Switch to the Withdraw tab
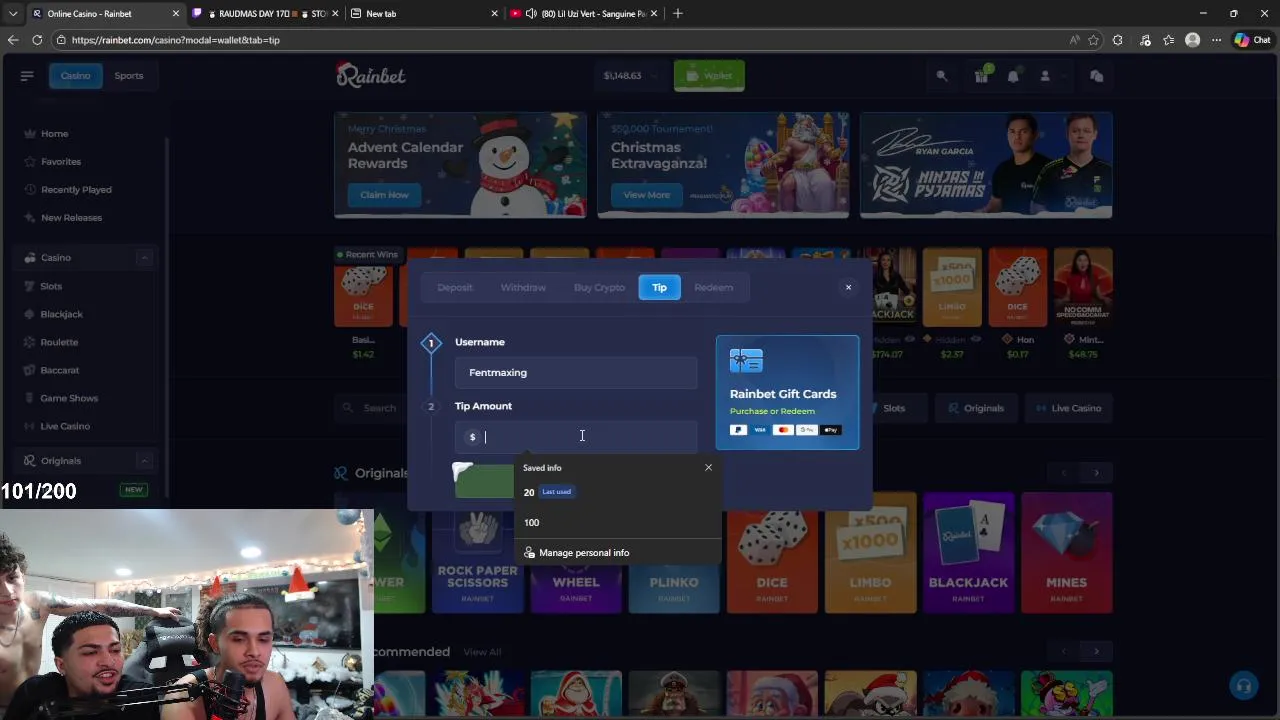The width and height of the screenshot is (1280, 720). (x=523, y=287)
